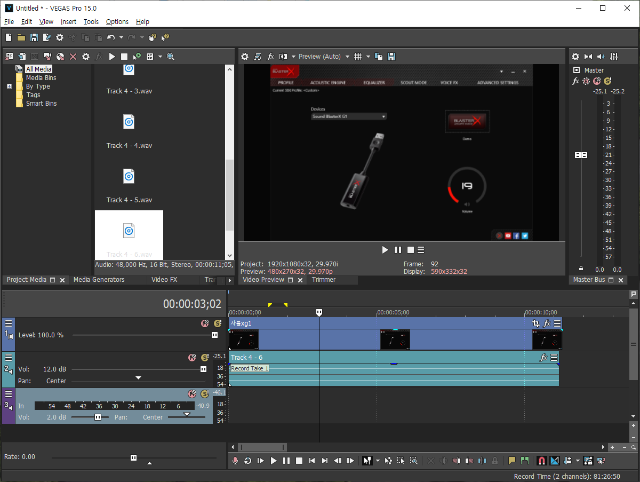Open Video Output FX in the preview toolbar
640x482 pixels.
coord(270,57)
